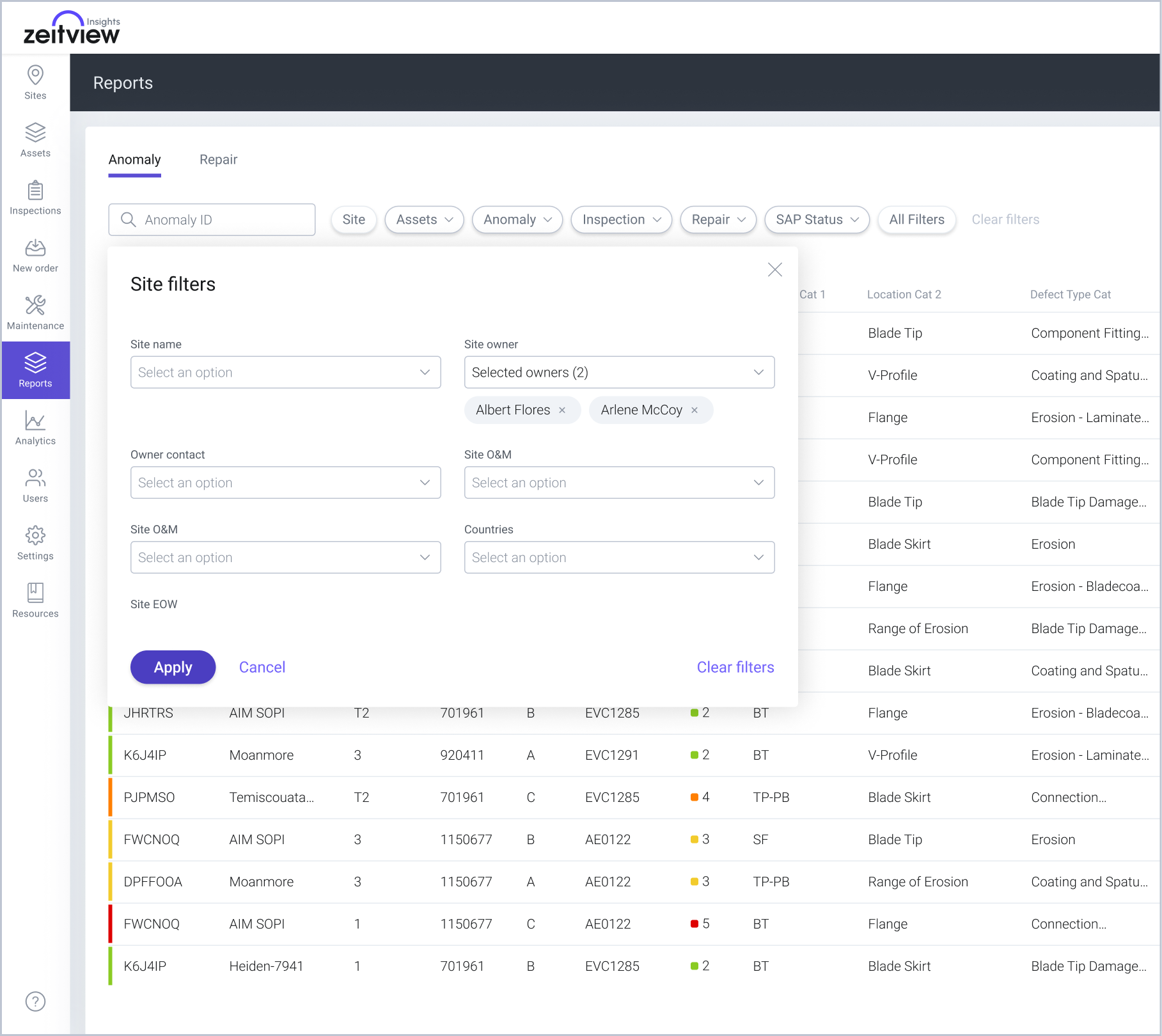
Task: Open New order in the sidebar
Action: point(35,255)
